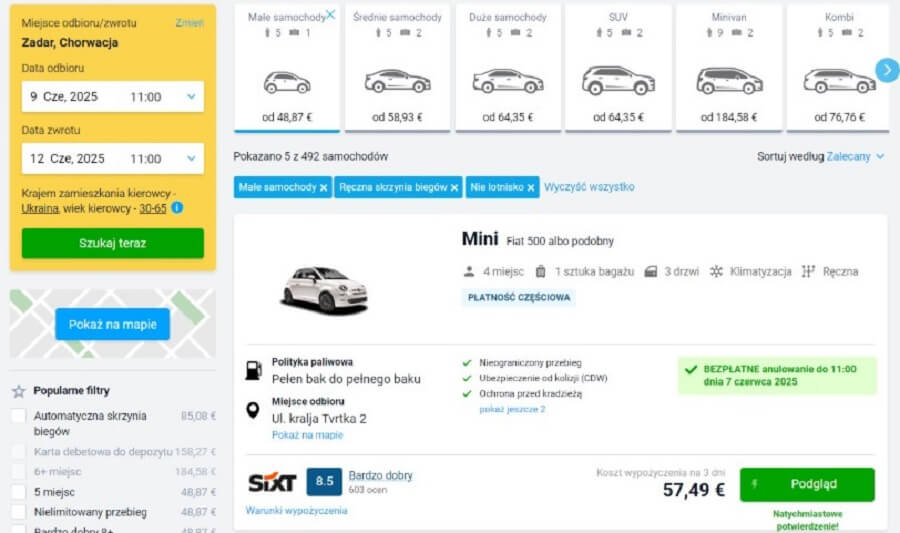Remove the 'Nie lotnisko' filter chip
Image resolution: width=900 pixels, height=533 pixels.
[x=531, y=187]
